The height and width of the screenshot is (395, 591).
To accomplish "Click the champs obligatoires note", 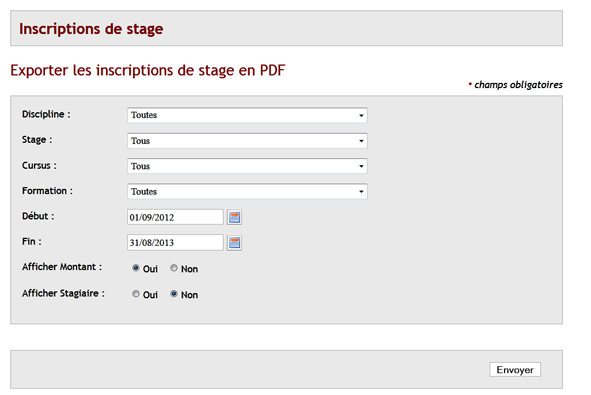I will point(516,85).
